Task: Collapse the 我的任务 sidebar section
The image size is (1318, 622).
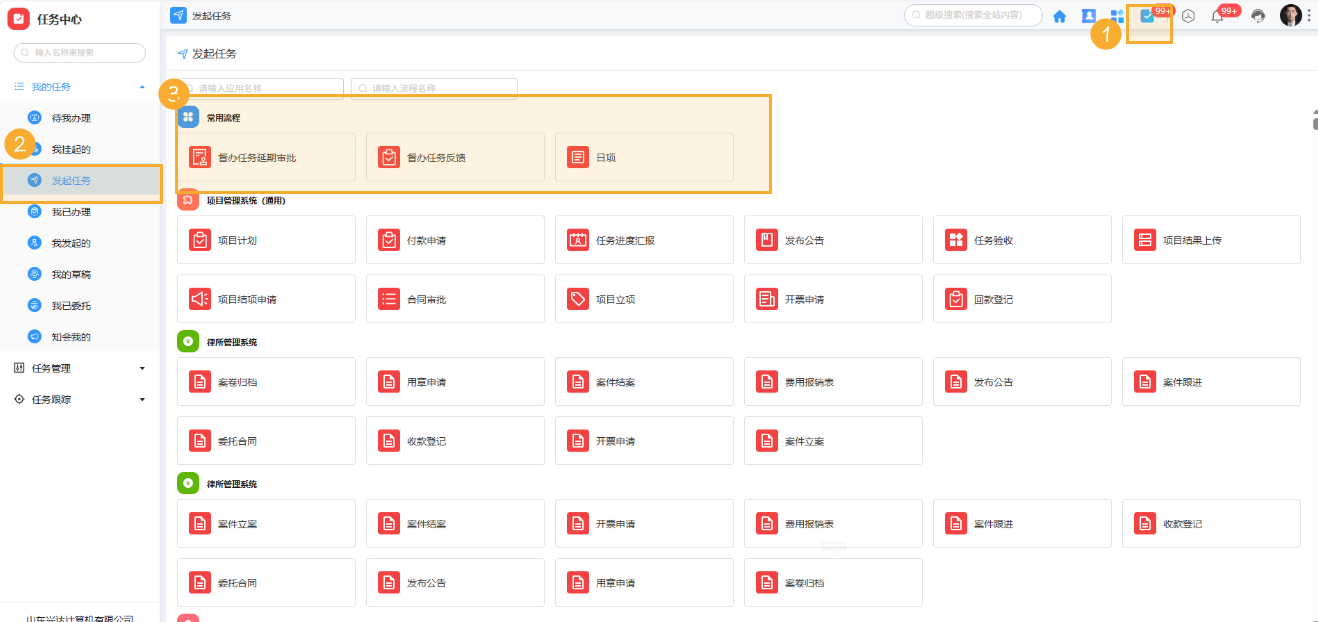Action: [142, 88]
